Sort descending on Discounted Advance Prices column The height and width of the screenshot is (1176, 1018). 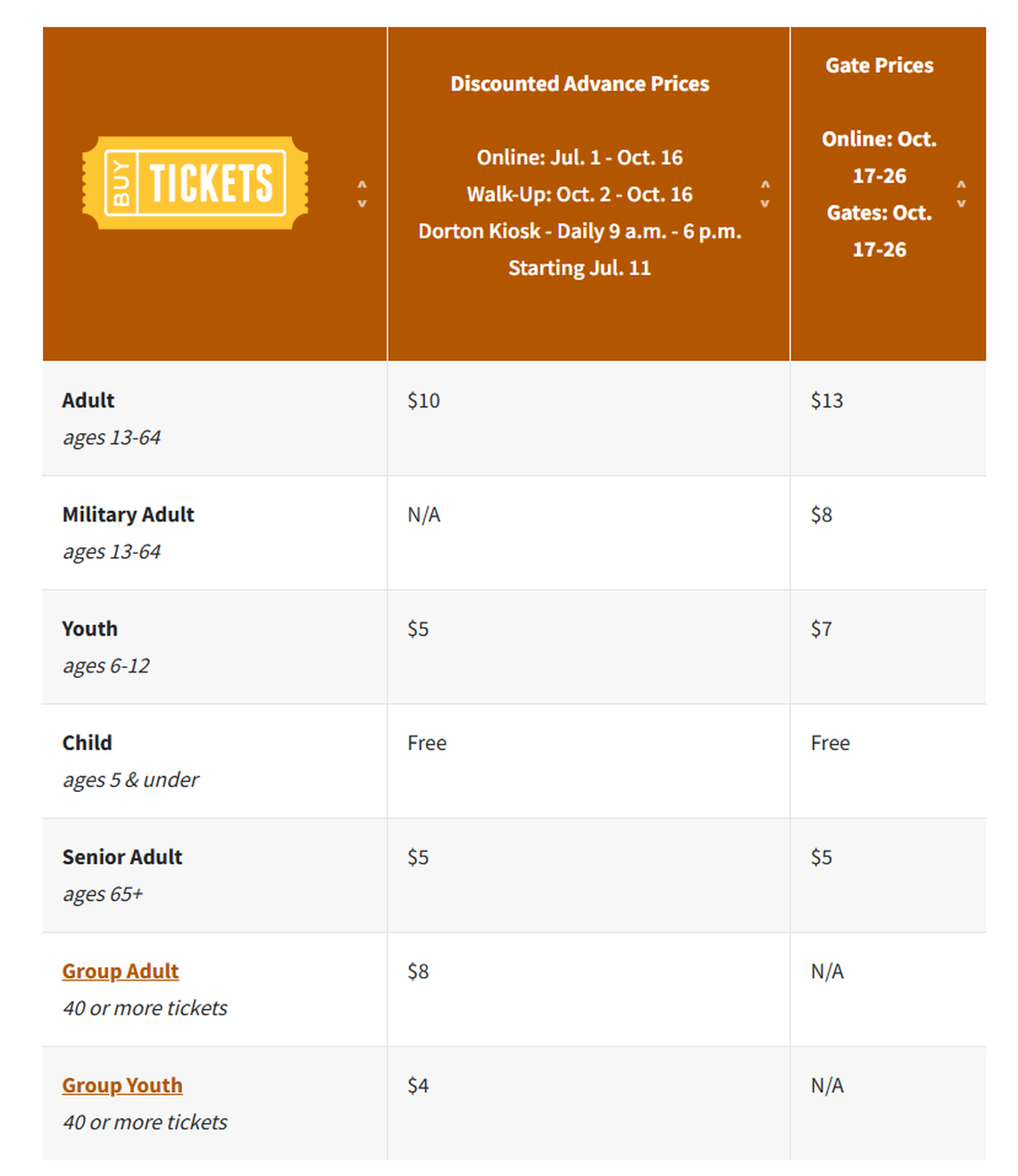pos(765,203)
